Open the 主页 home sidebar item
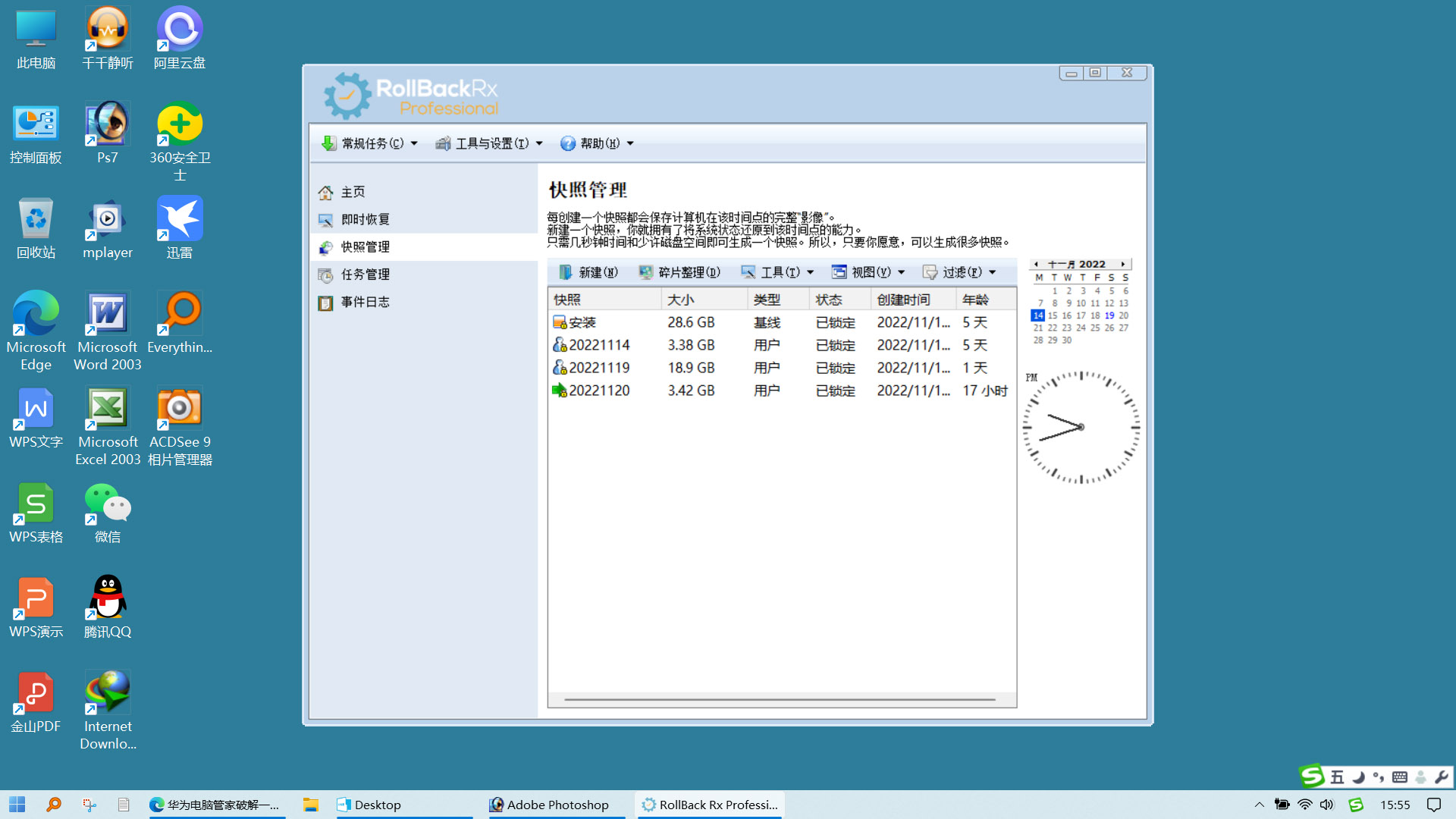 pos(352,192)
